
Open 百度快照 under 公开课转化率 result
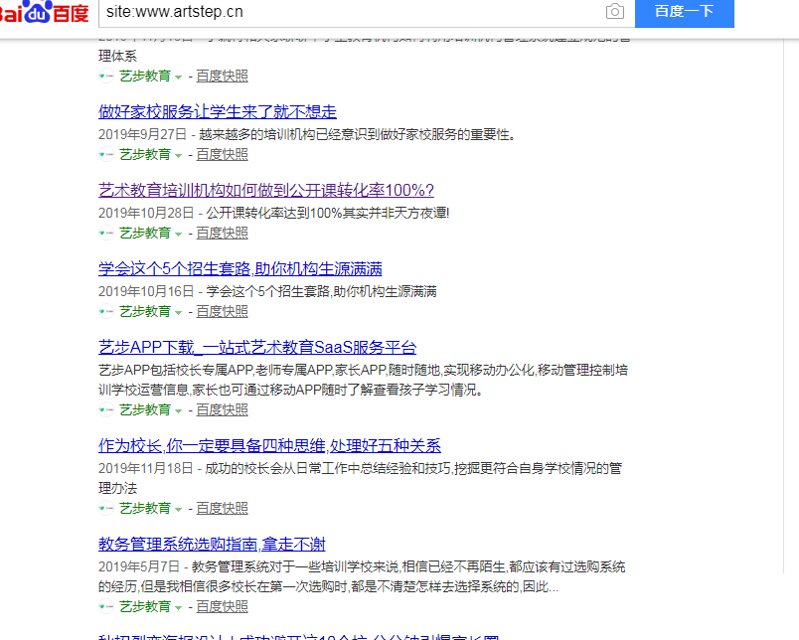[x=222, y=233]
